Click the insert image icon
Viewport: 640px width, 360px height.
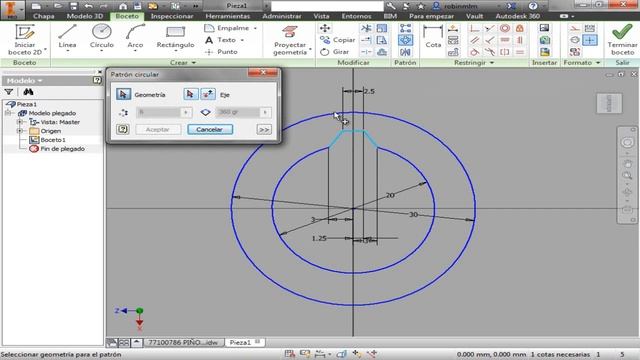[544, 28]
